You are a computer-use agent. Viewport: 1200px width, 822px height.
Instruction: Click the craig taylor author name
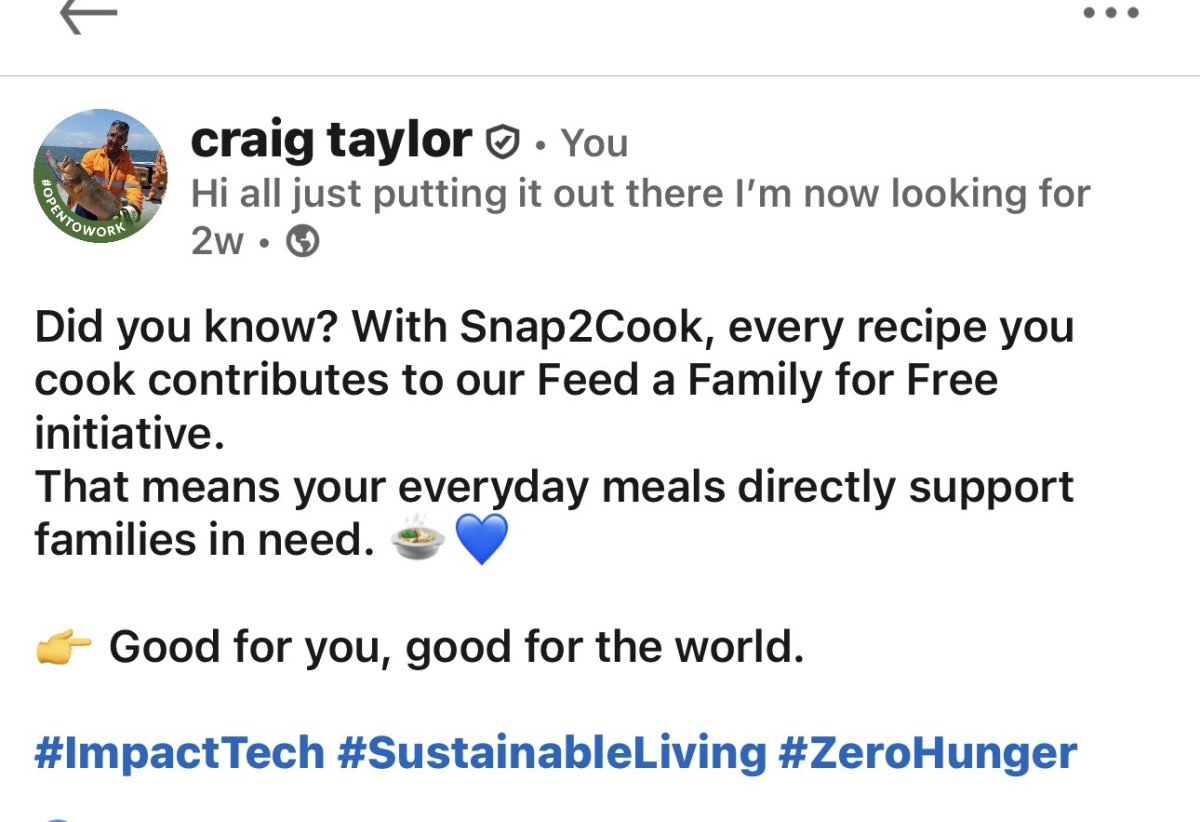click(x=331, y=140)
